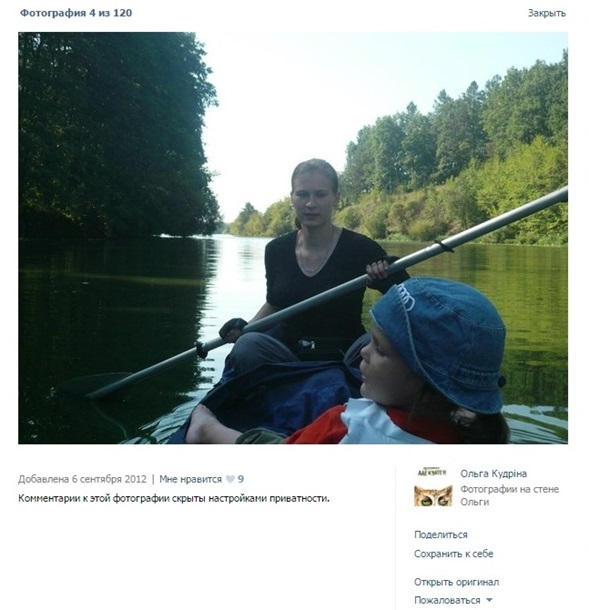589x610 pixels.
Task: Share the photo with Поделиться
Action: (x=440, y=535)
